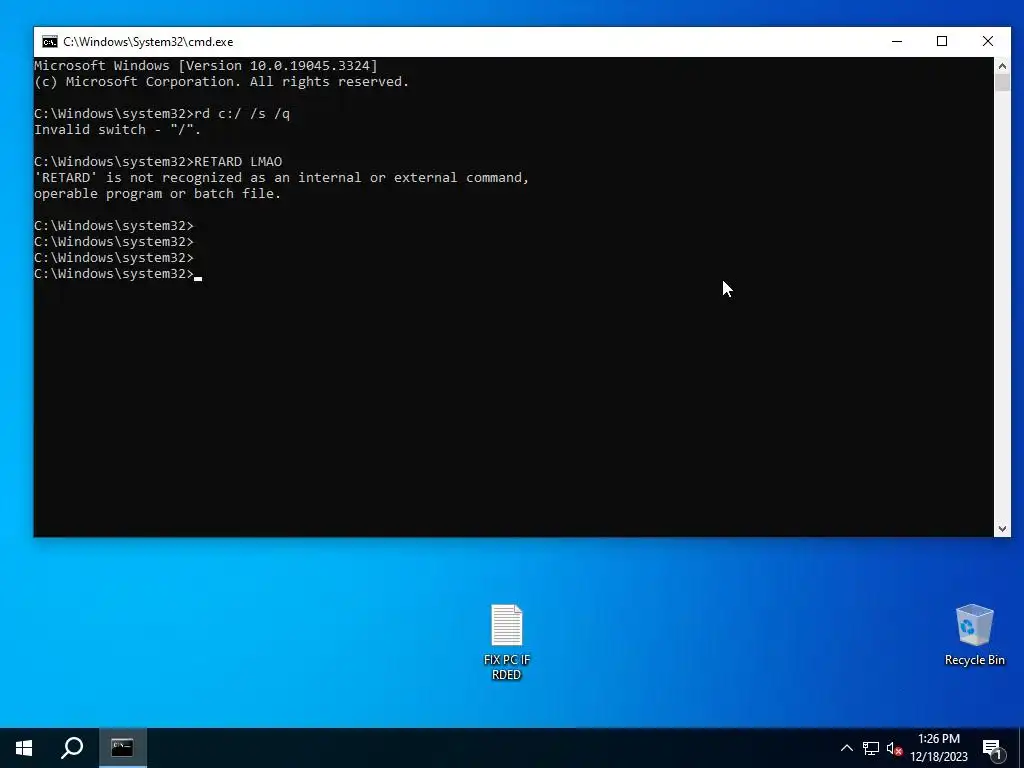The width and height of the screenshot is (1024, 768).
Task: Open the Windows Start menu
Action: click(x=24, y=748)
